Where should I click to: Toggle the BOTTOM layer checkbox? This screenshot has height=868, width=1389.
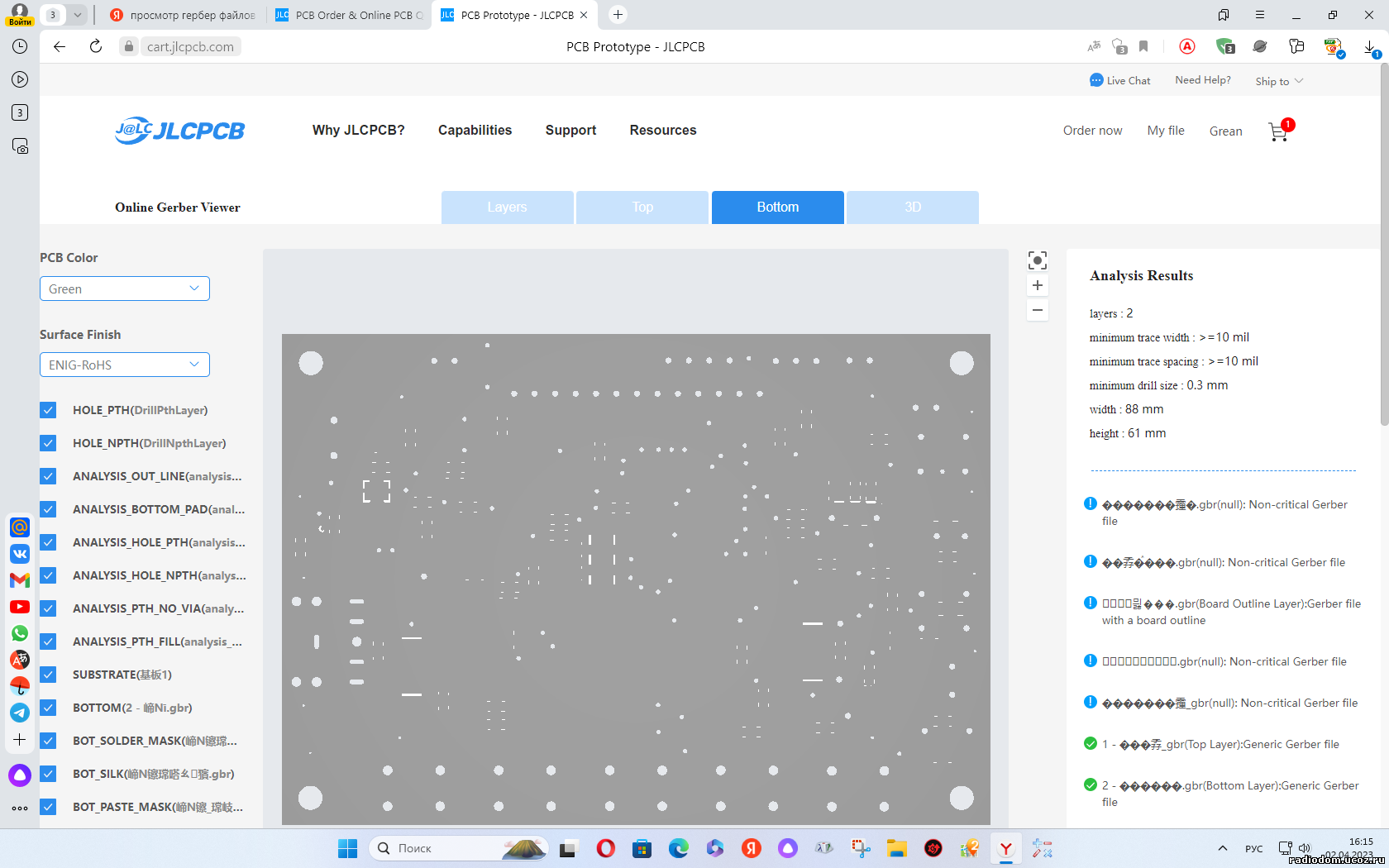point(48,708)
